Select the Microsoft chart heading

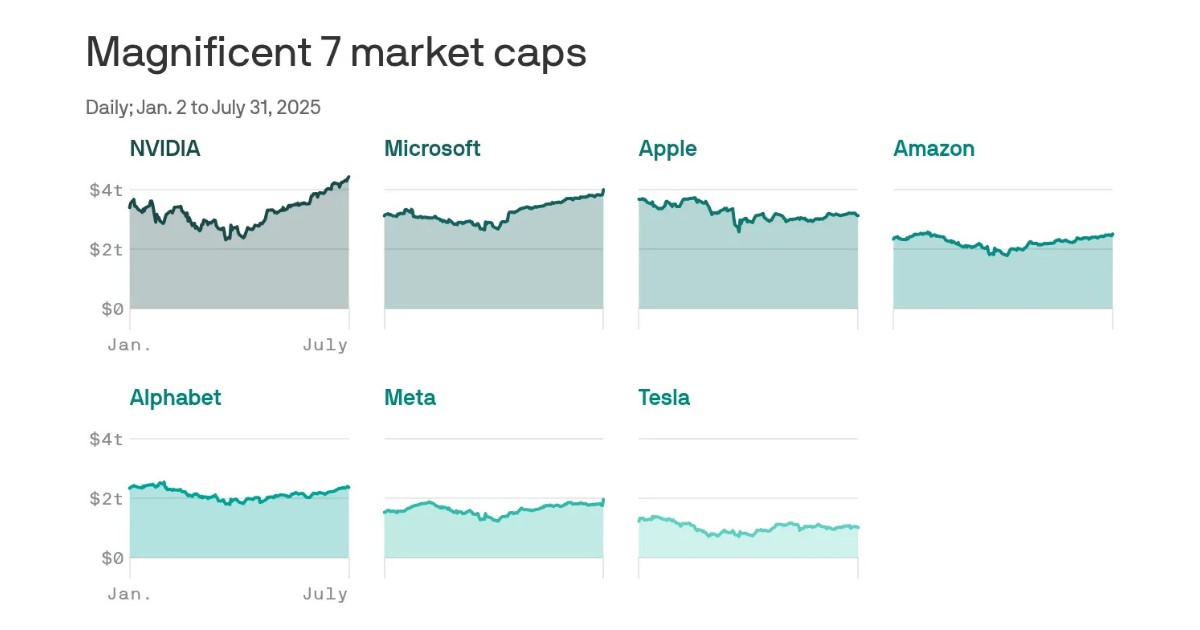[432, 149]
